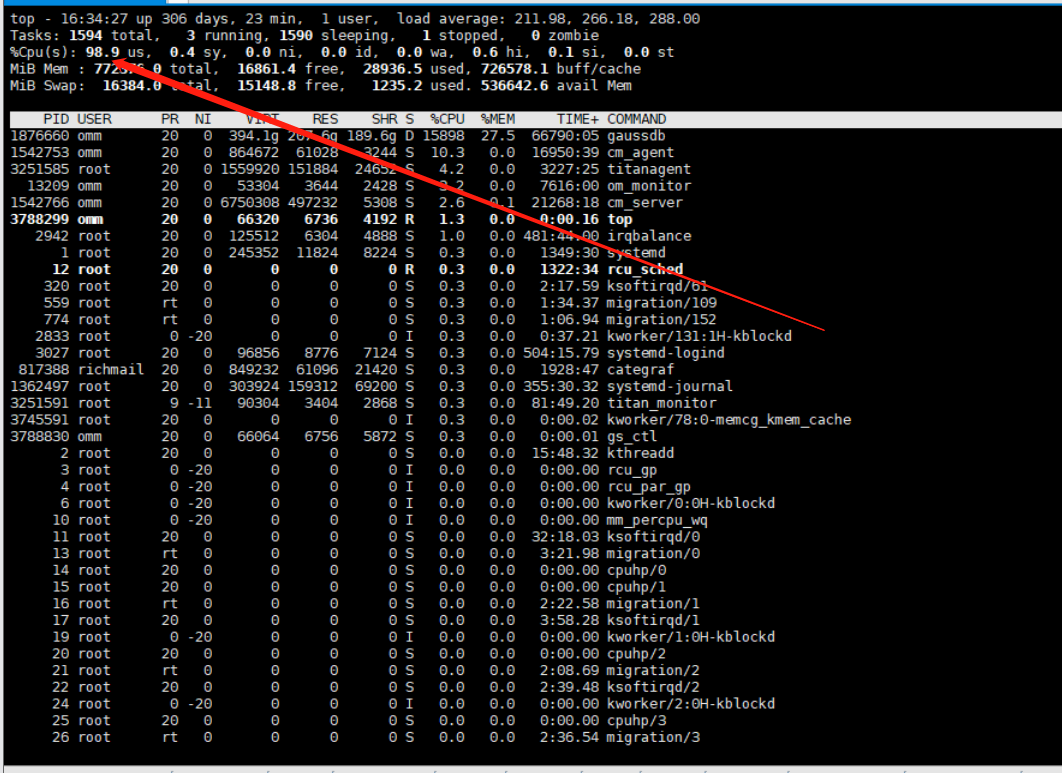Click the %CPU column header
Screen dimensions: 1062x773
(447, 119)
